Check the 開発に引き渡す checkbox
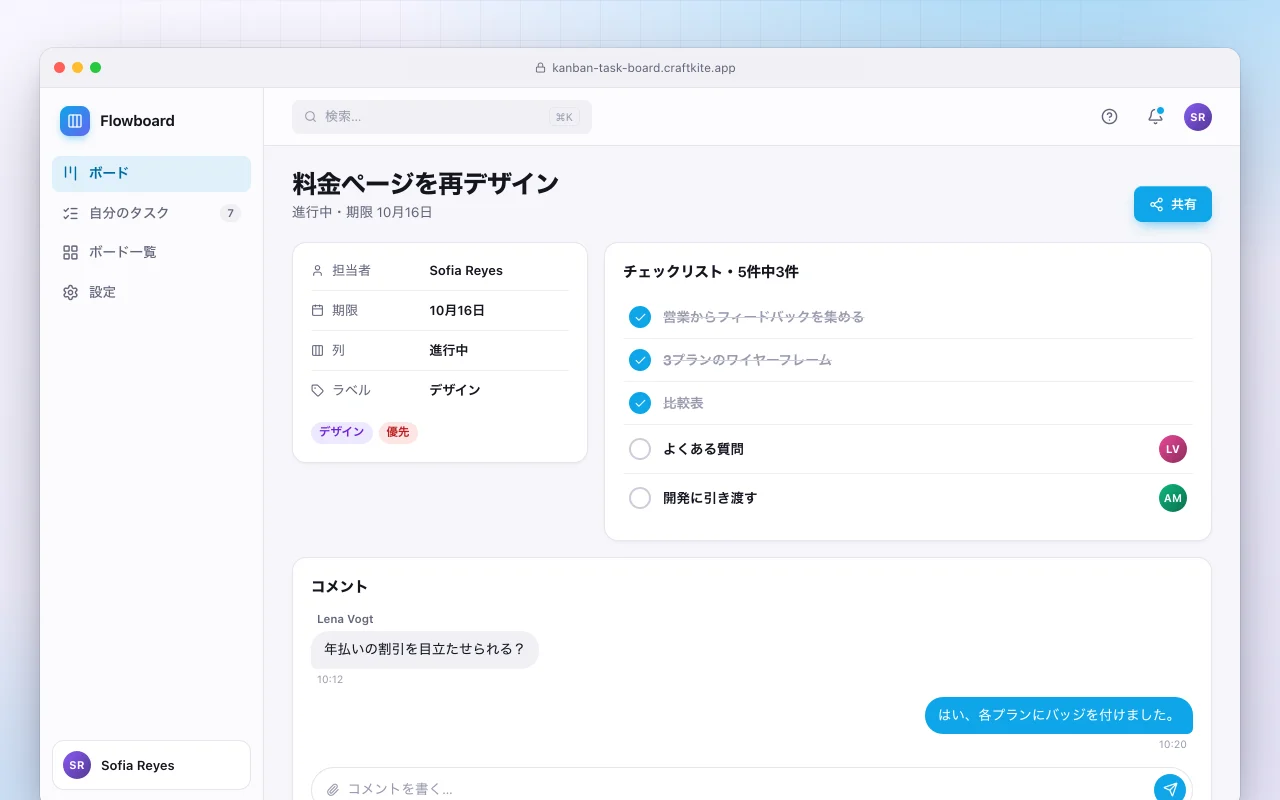 pos(640,498)
